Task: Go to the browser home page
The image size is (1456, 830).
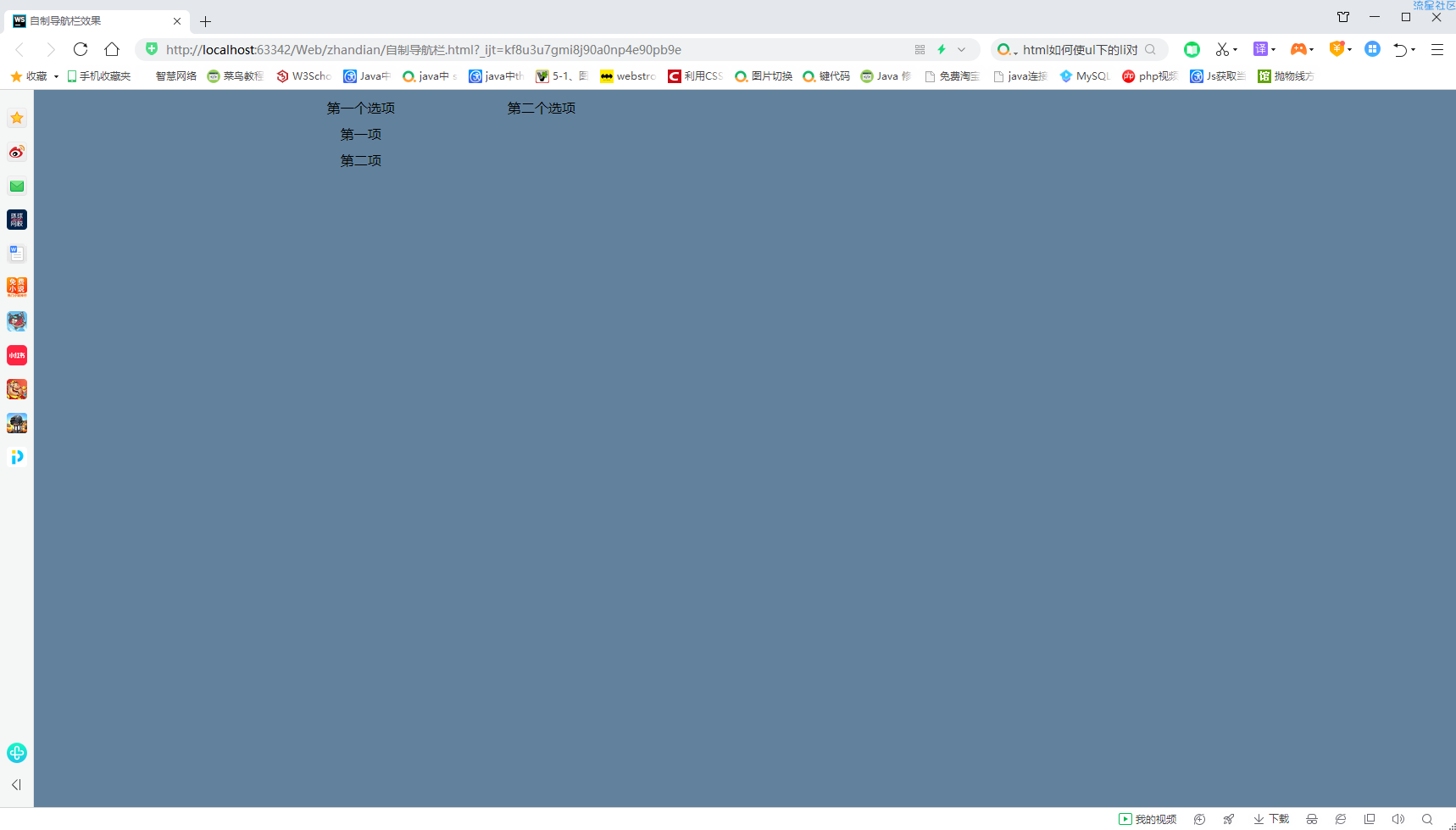Action: point(112,49)
